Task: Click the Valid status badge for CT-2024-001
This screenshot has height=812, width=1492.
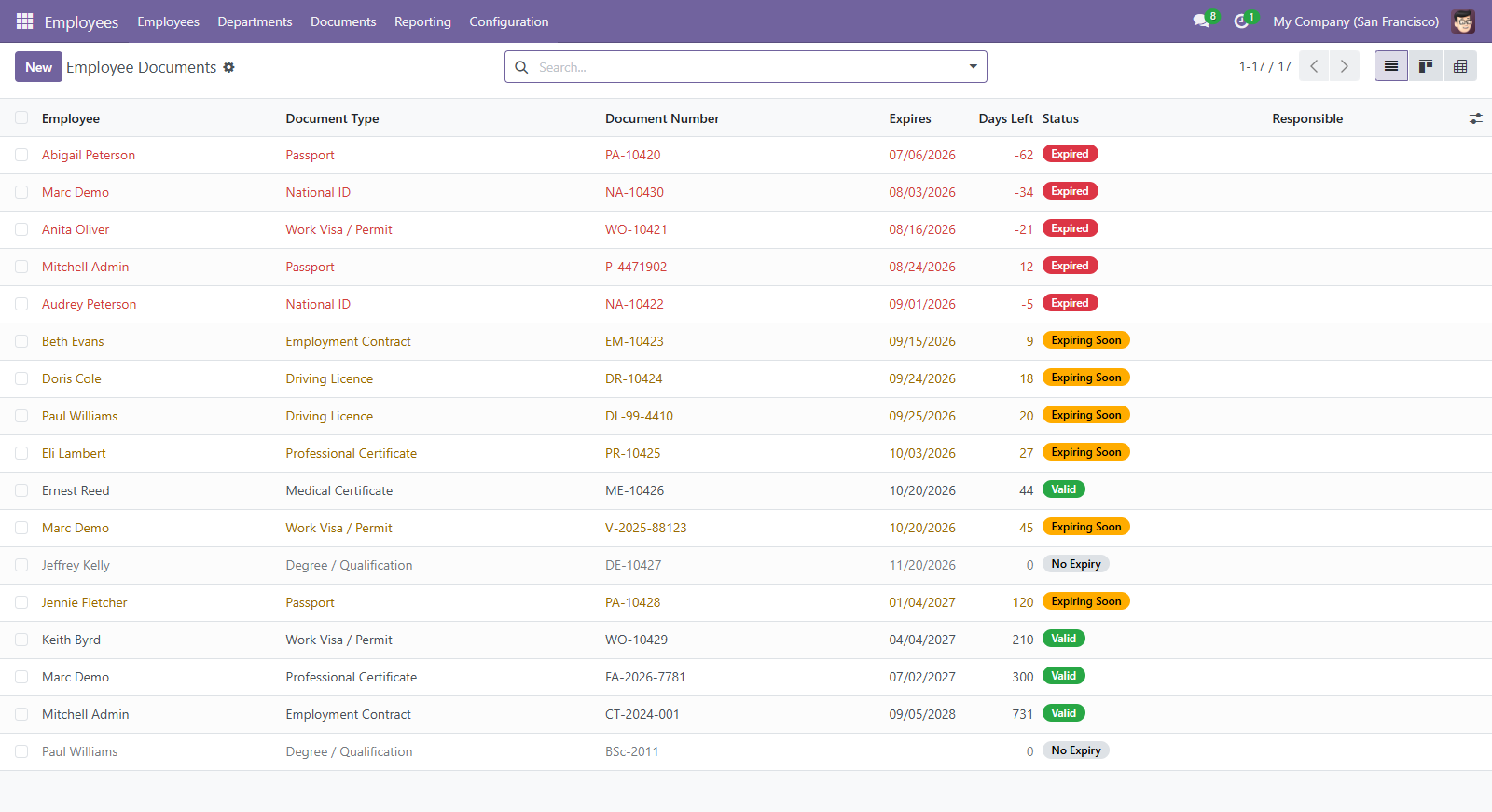Action: (x=1063, y=713)
